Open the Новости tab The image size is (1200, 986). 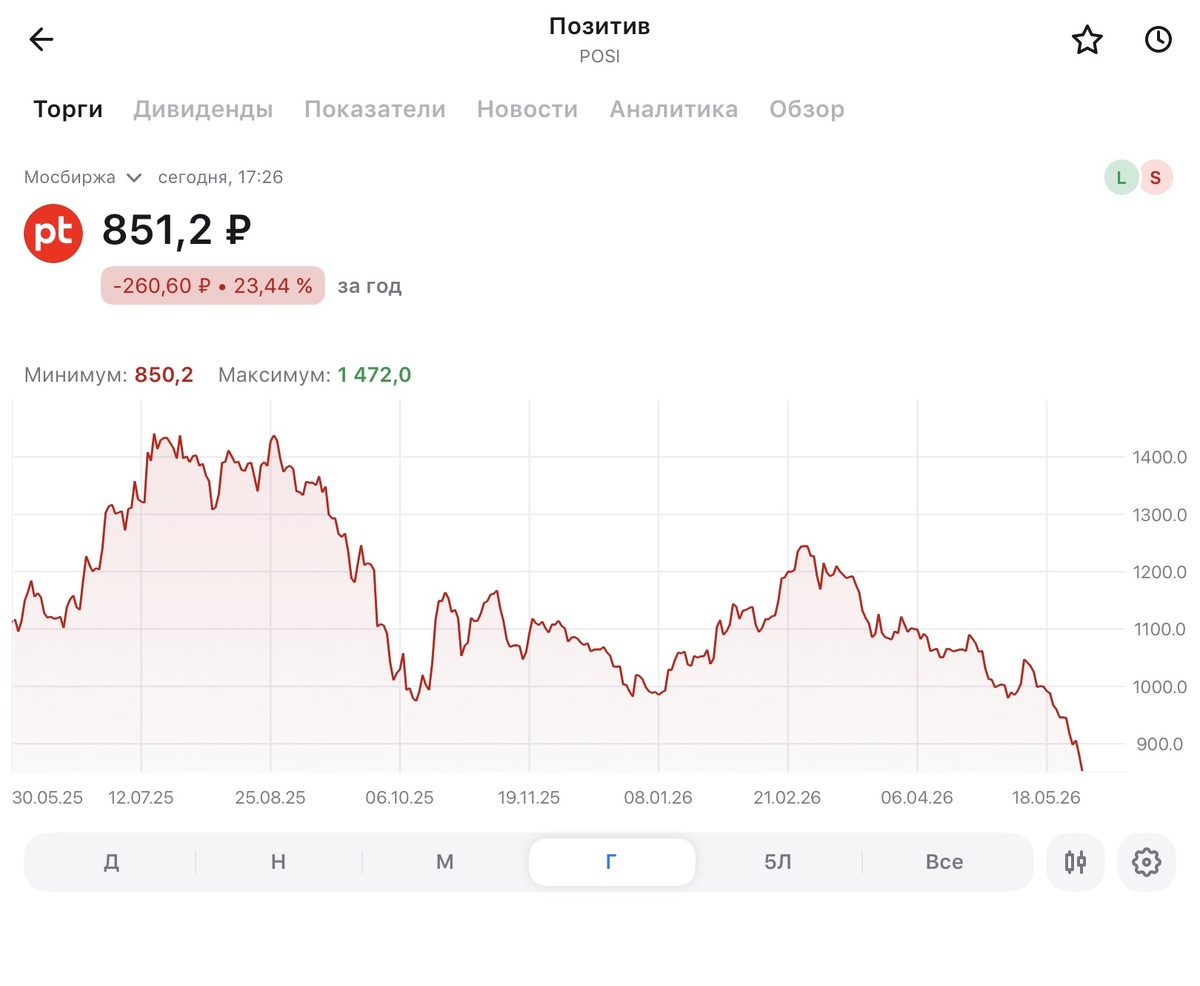click(x=527, y=109)
